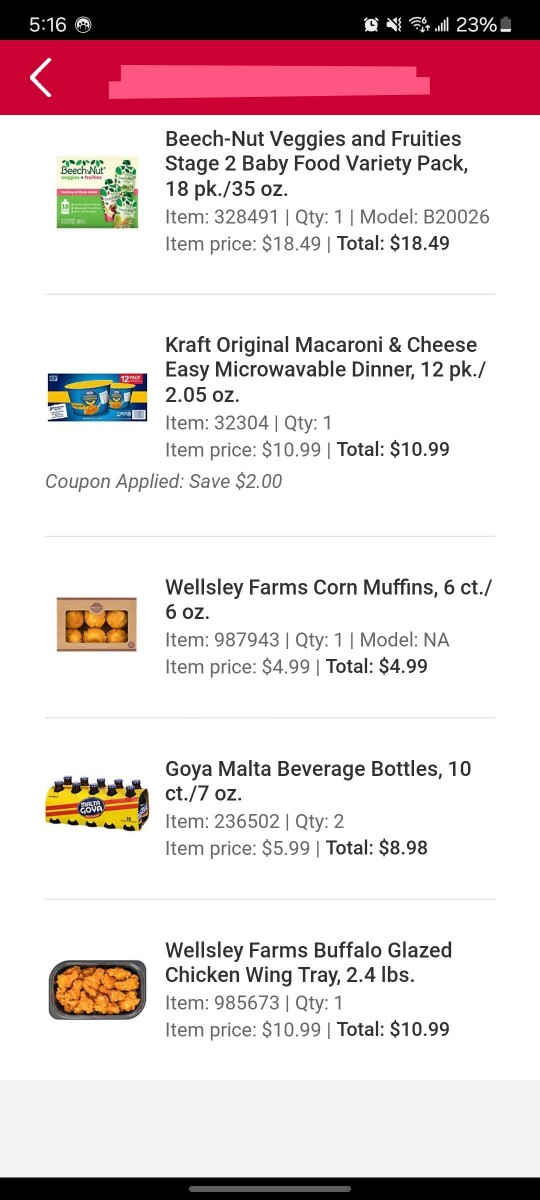Tap the Total $18.49 line for Beech-Nut

coord(393,243)
